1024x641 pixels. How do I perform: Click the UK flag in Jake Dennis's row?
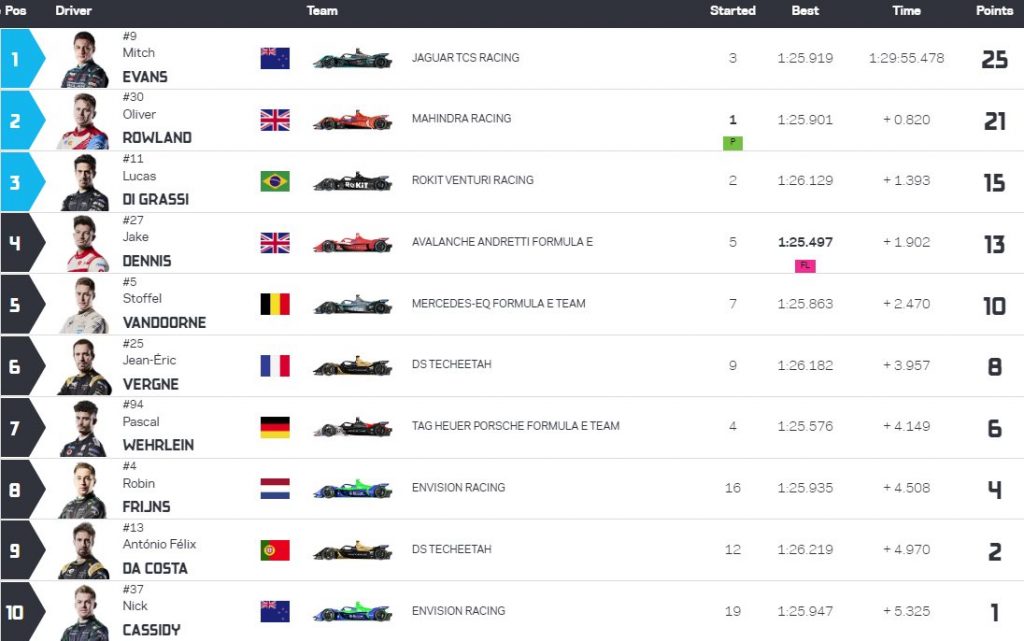click(275, 243)
